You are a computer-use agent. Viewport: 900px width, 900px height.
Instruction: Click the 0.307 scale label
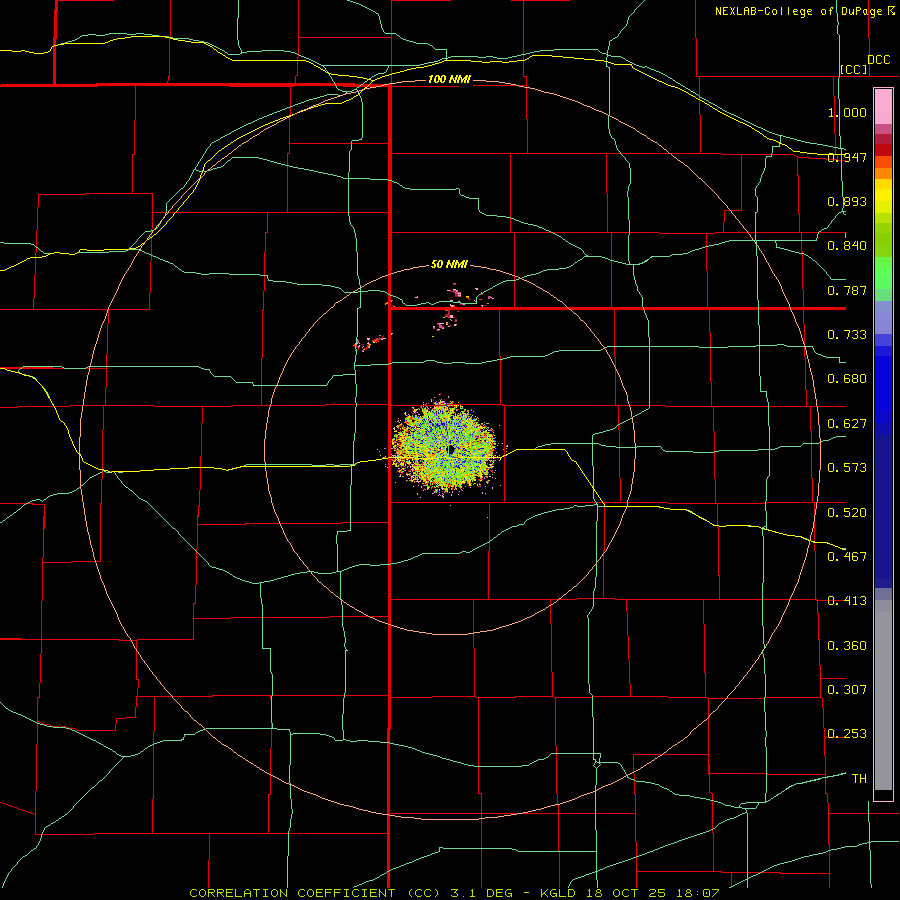847,689
